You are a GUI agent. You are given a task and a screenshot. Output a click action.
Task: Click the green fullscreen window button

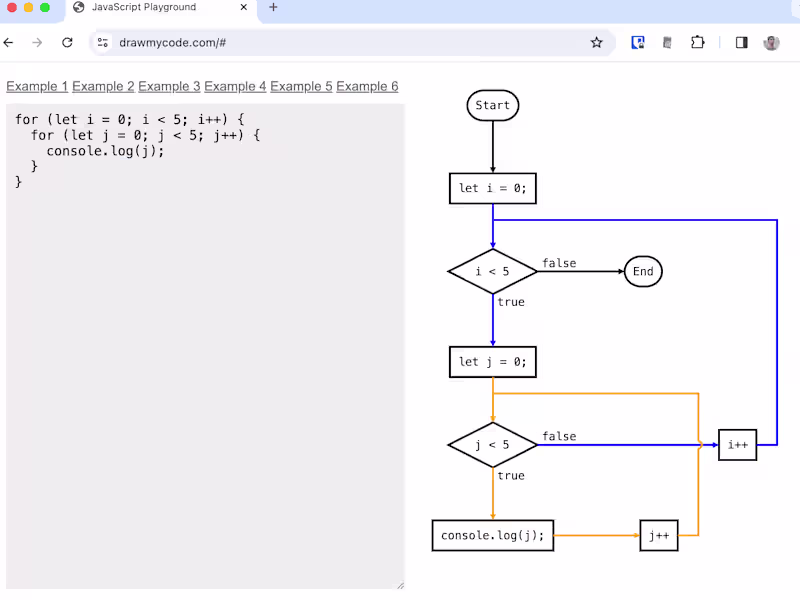tap(45, 7)
